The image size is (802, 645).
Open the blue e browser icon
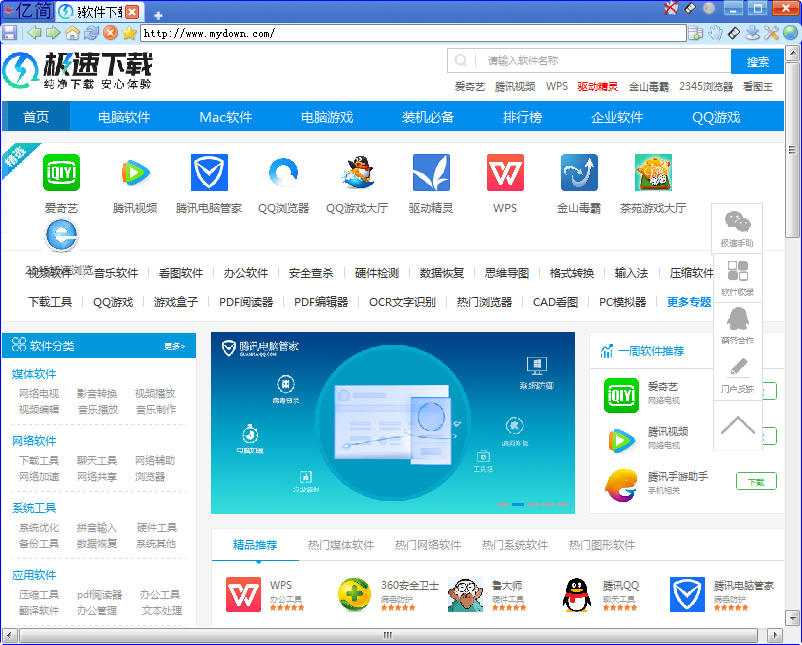point(61,235)
